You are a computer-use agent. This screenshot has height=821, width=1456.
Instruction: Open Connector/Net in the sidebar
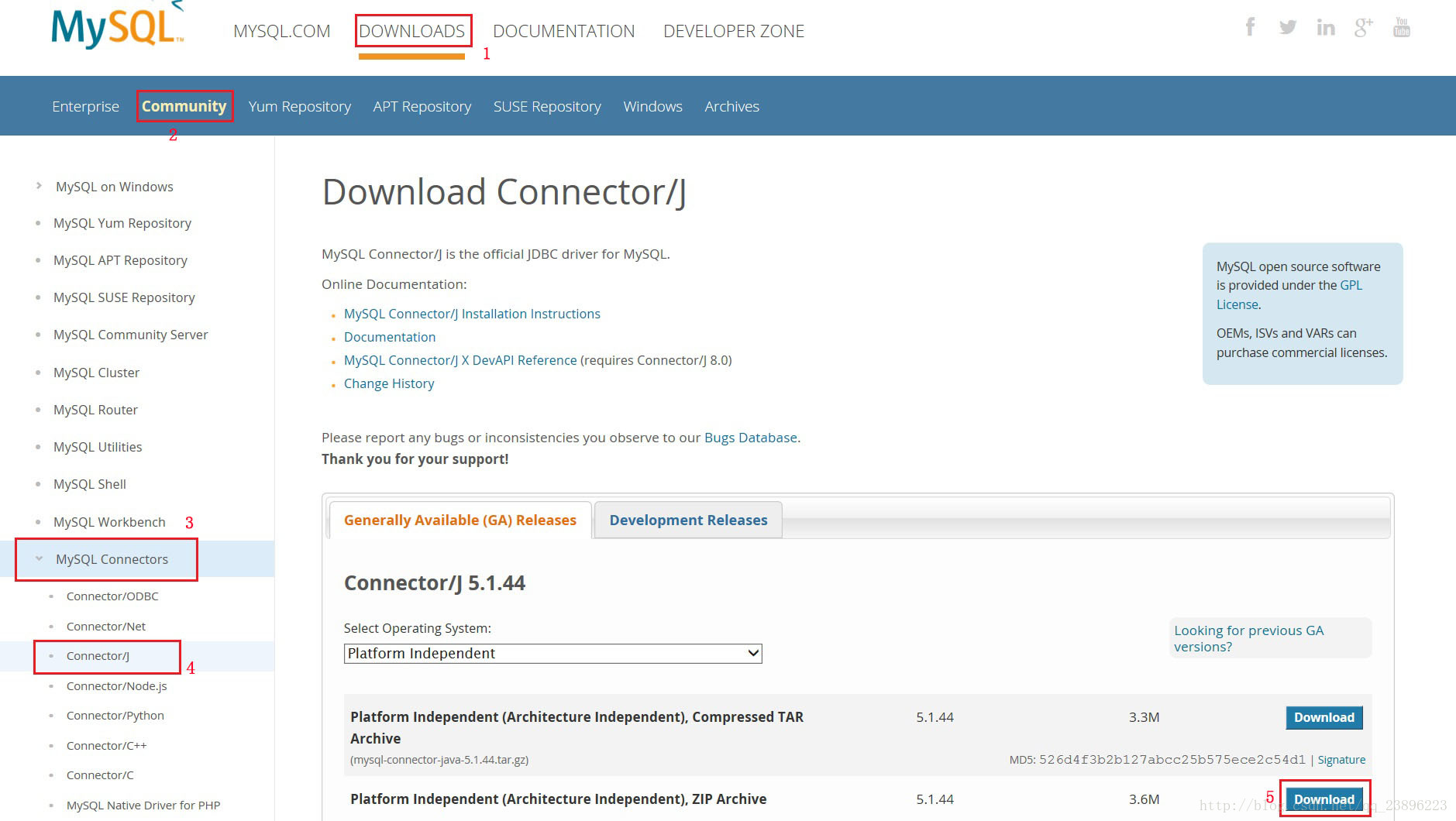tap(106, 626)
